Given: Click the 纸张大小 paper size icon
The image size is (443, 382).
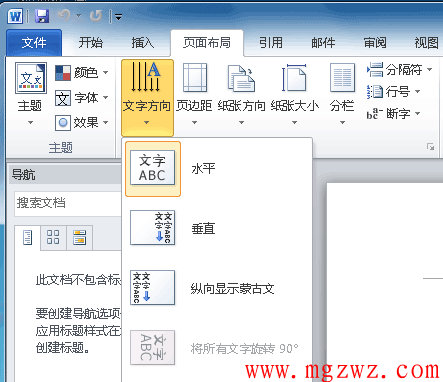Looking at the screenshot, I should tap(294, 78).
